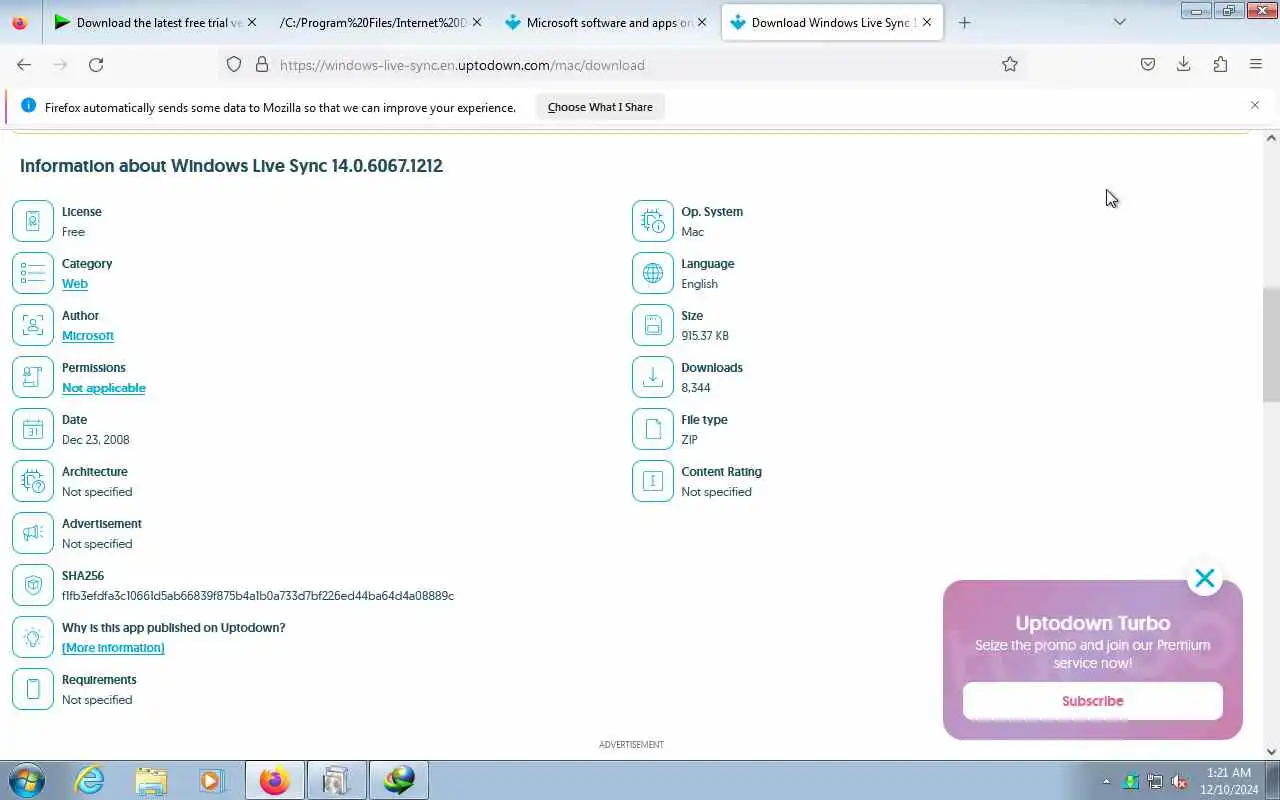Click the Author profile icon
Image resolution: width=1280 pixels, height=800 pixels.
33,325
